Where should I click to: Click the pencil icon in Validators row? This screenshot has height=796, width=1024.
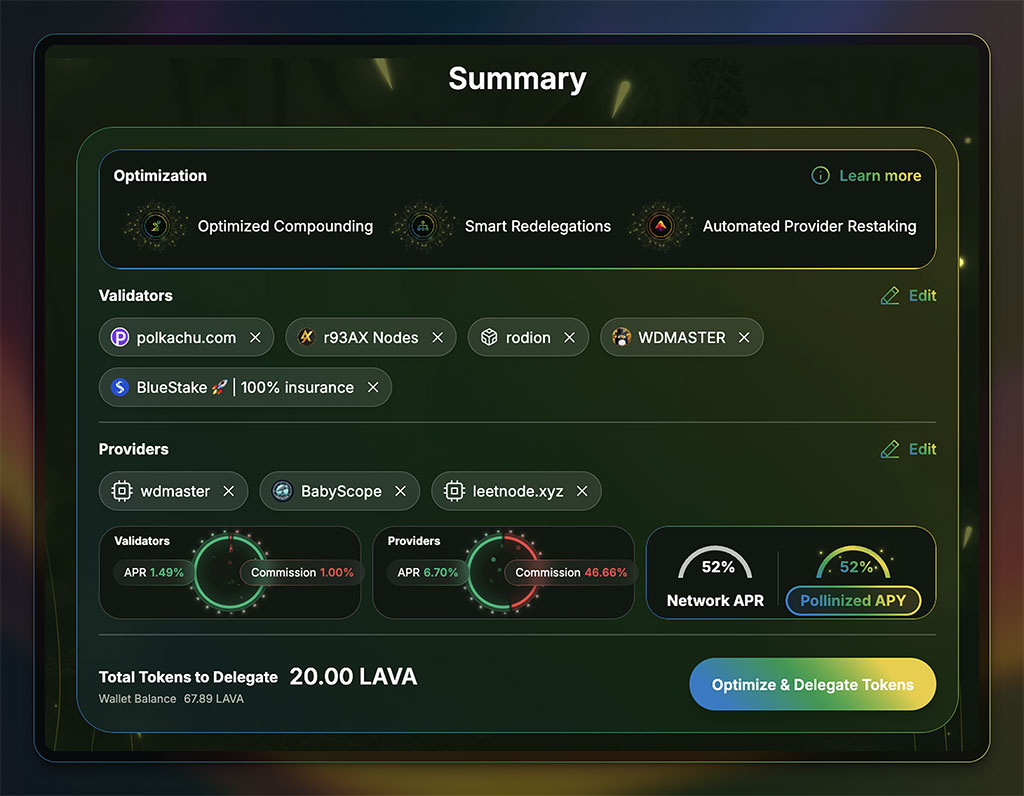point(889,296)
